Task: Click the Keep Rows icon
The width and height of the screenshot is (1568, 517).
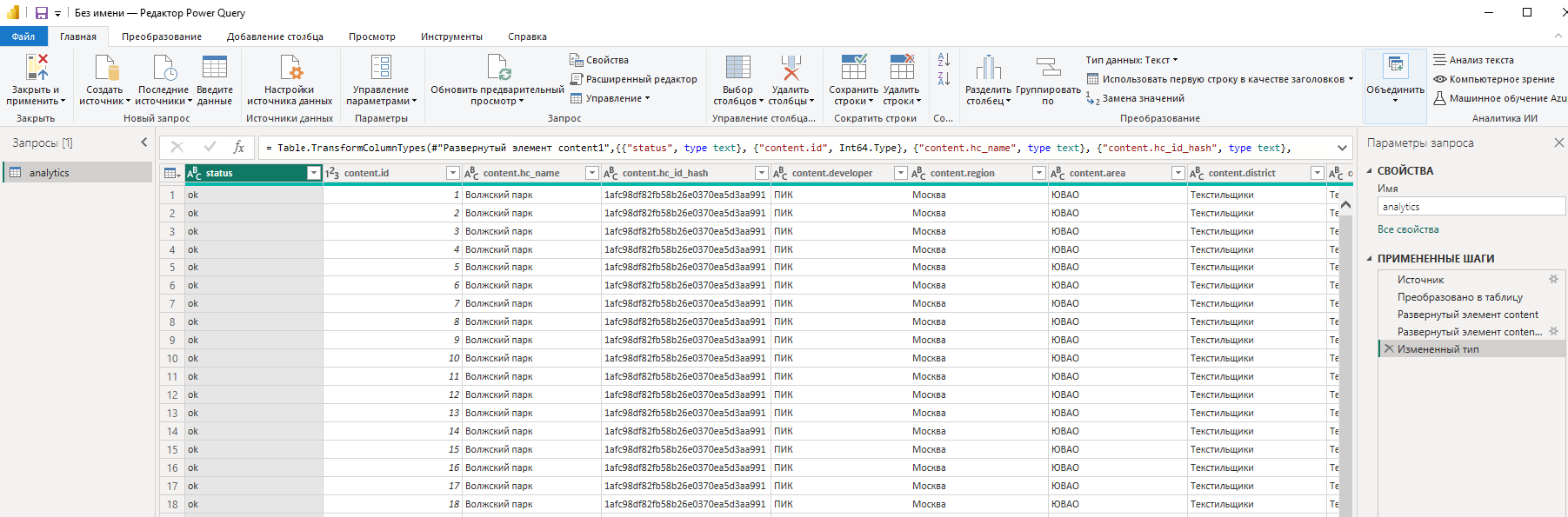Action: point(853,67)
